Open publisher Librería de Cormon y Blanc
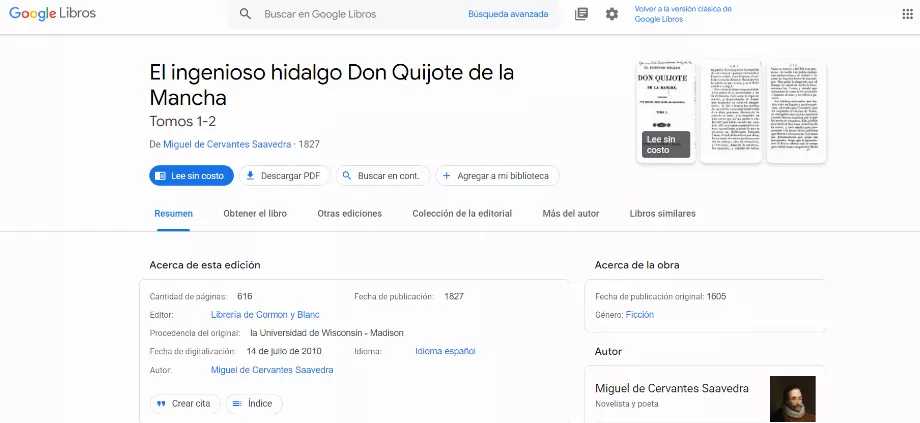The width and height of the screenshot is (920, 423). click(x=265, y=315)
